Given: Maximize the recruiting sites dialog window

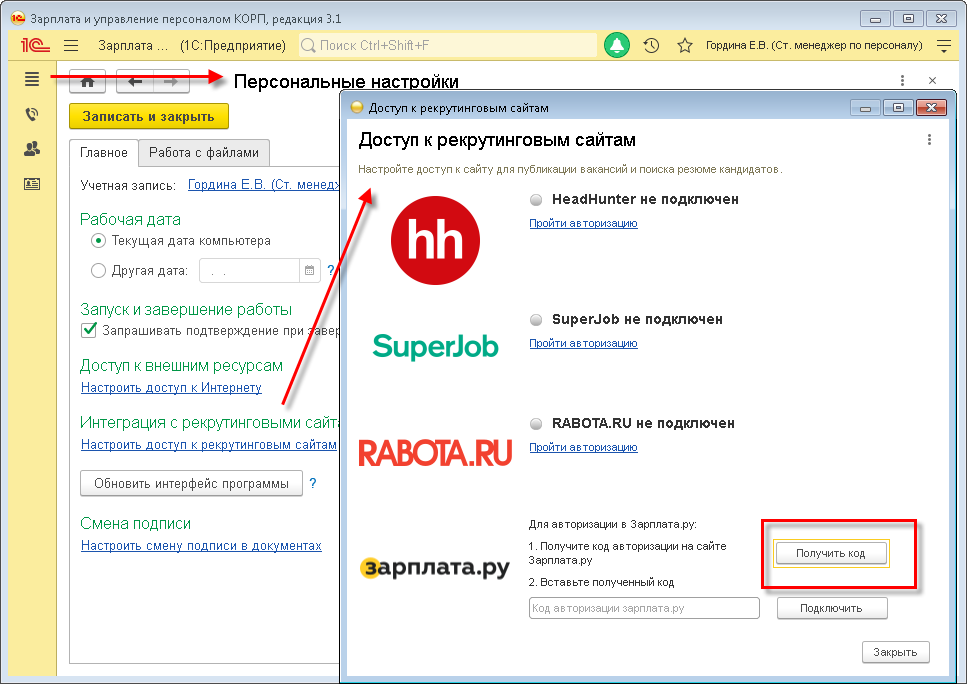Looking at the screenshot, I should point(898,108).
